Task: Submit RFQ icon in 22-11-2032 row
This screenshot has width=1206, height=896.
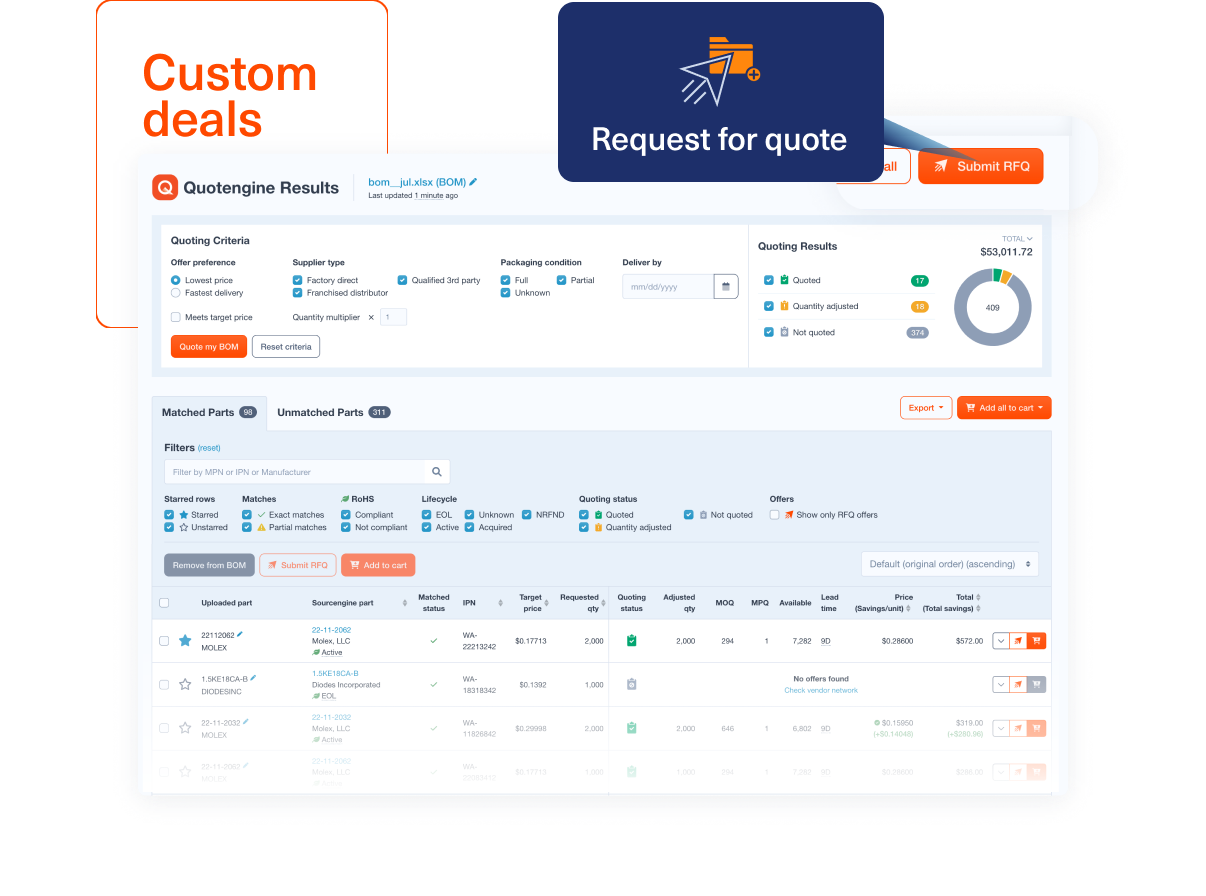Action: point(1018,728)
